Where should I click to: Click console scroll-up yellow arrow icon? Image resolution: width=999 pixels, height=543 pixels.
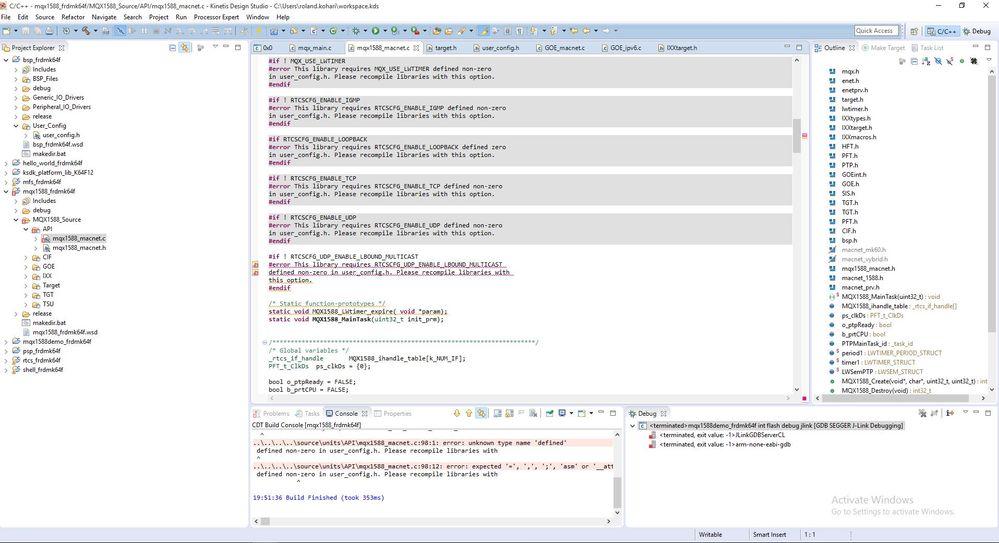tap(469, 413)
